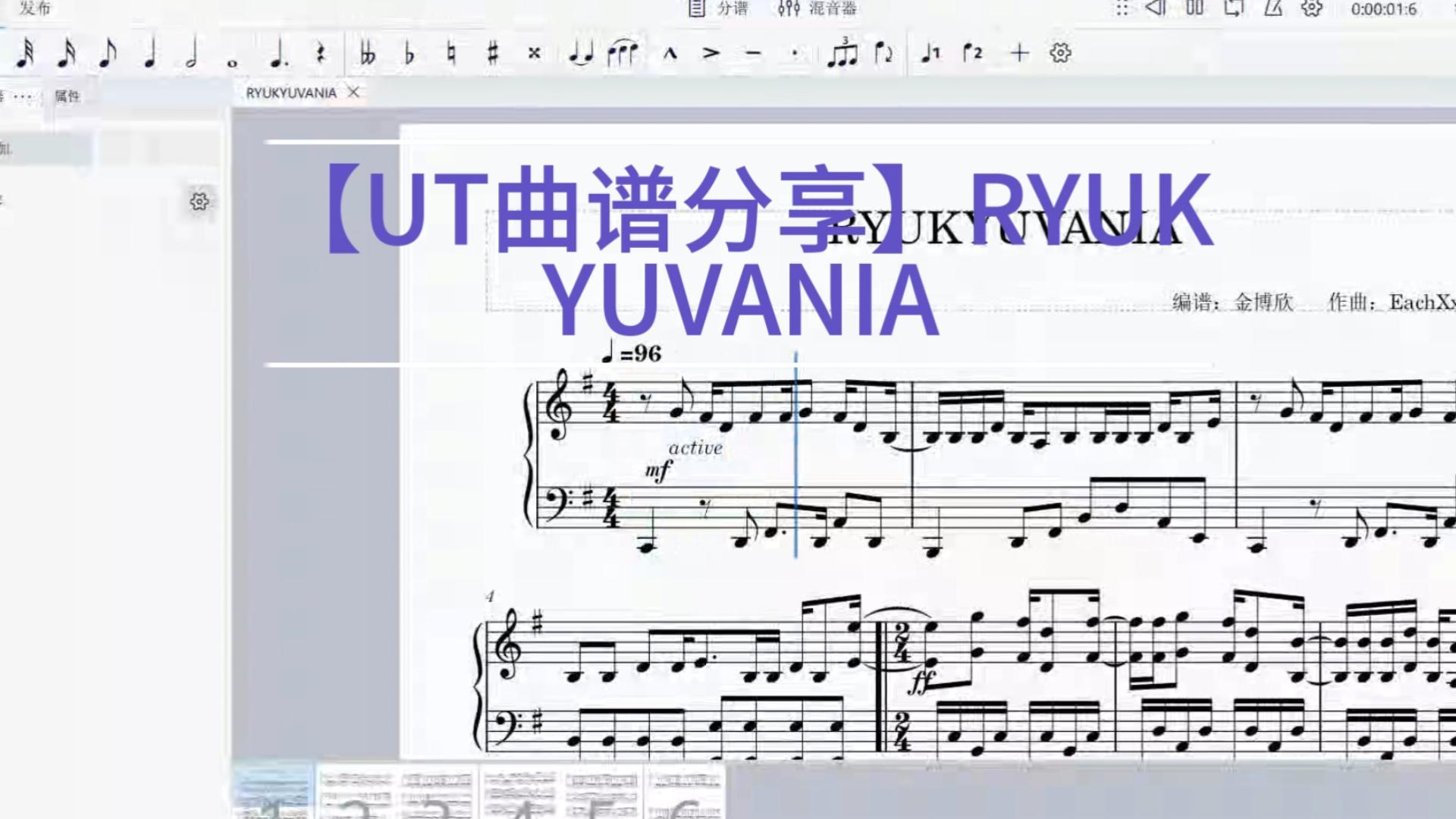Screen dimensions: 1456x819
Task: Insert a triplet tuplet
Action: [x=843, y=52]
